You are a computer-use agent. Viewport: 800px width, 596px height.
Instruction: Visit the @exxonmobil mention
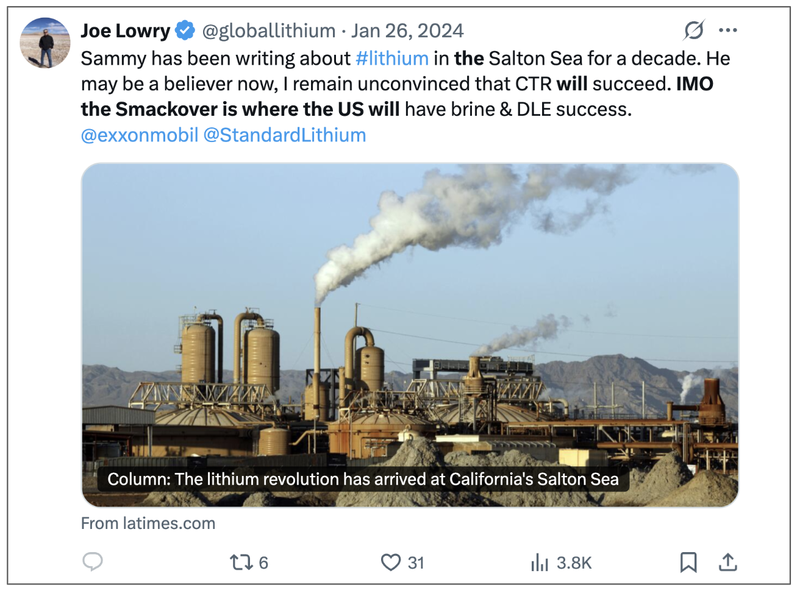138,134
